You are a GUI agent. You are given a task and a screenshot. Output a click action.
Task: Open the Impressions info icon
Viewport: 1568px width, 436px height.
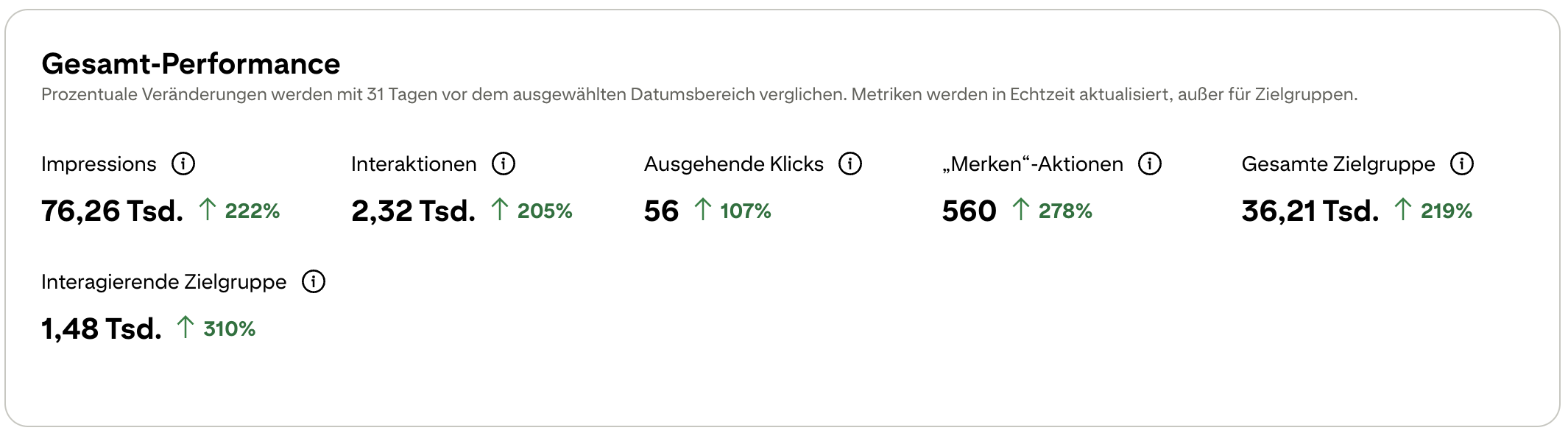tap(183, 163)
